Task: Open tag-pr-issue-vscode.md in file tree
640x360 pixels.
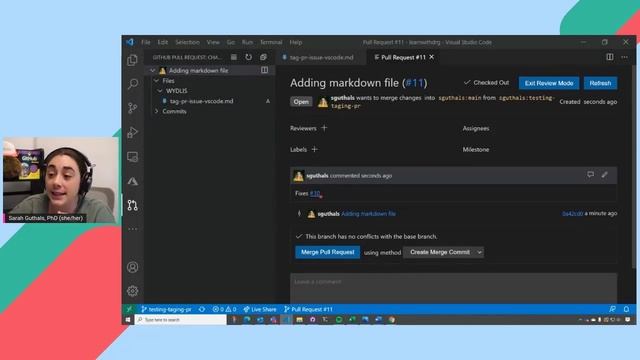Action: click(201, 101)
